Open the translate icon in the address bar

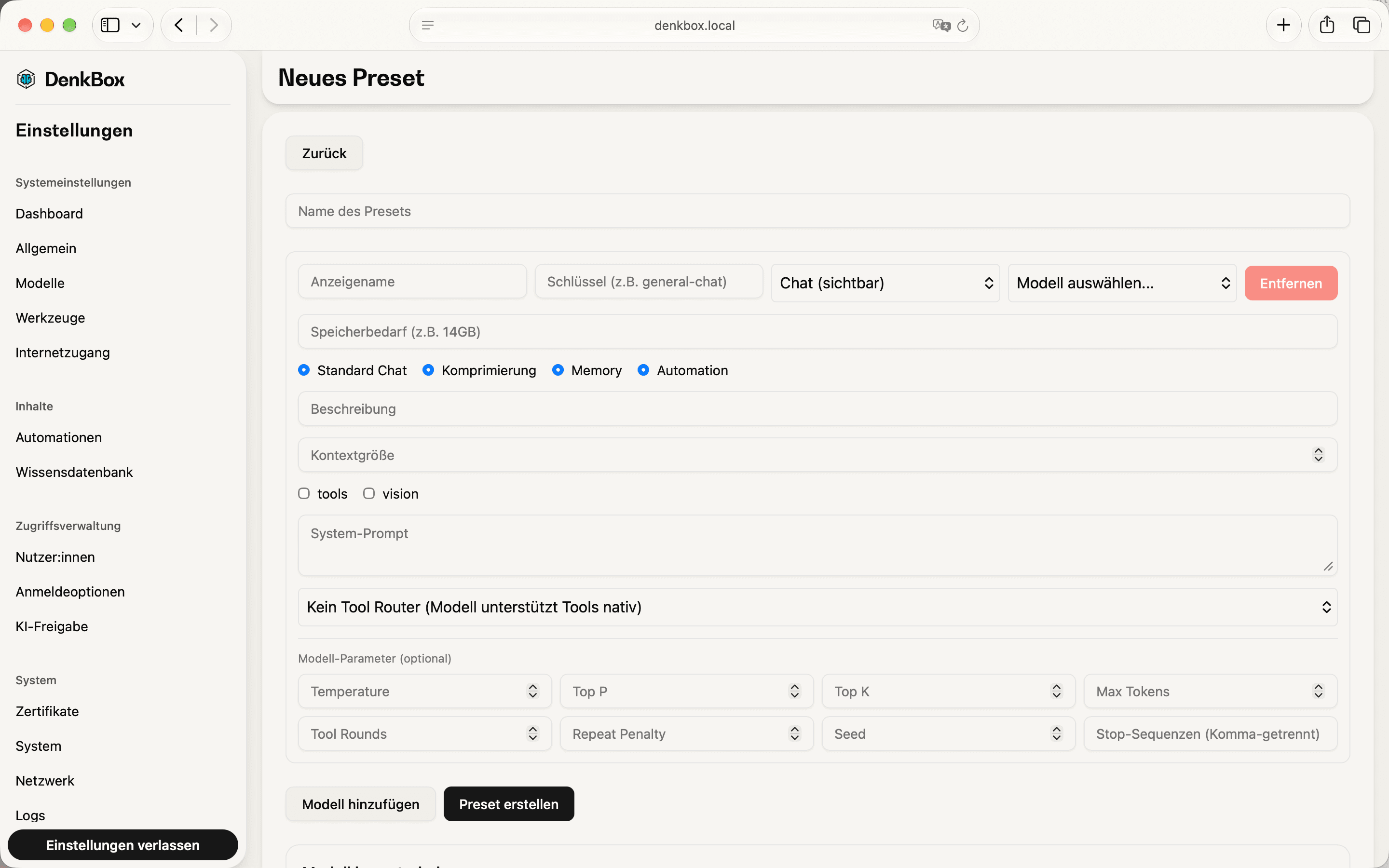pos(941,25)
